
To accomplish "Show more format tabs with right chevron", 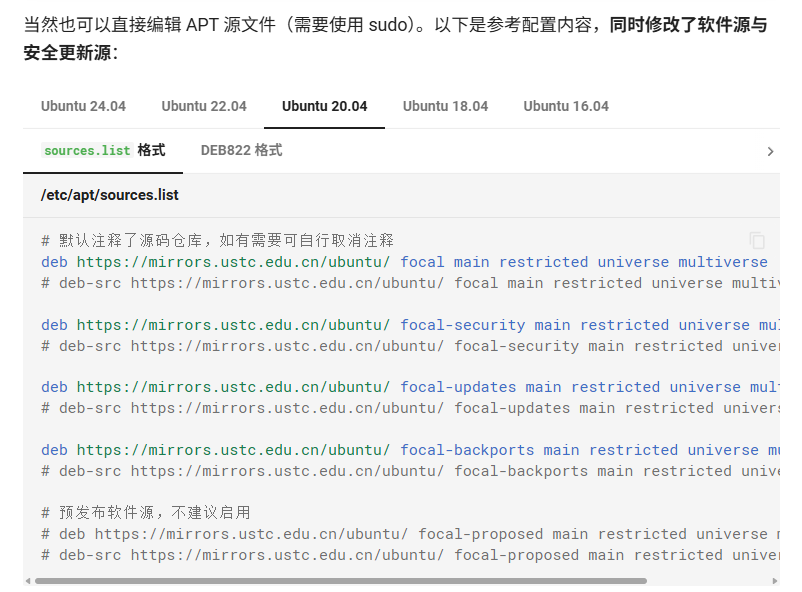I will 770,151.
